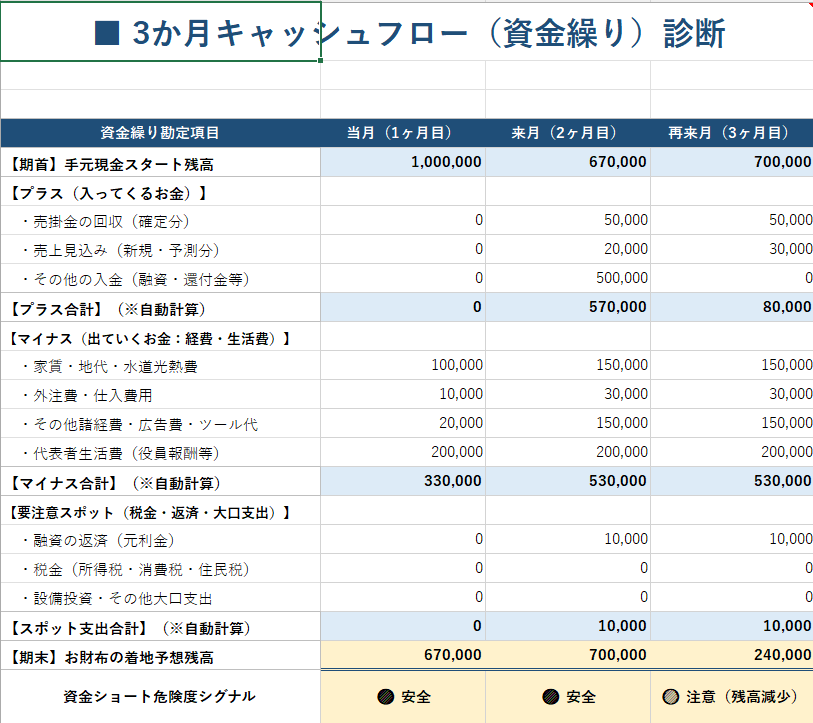Click the 売掛金の回収（確定分） row label
The image size is (813, 723).
(x=106, y=222)
